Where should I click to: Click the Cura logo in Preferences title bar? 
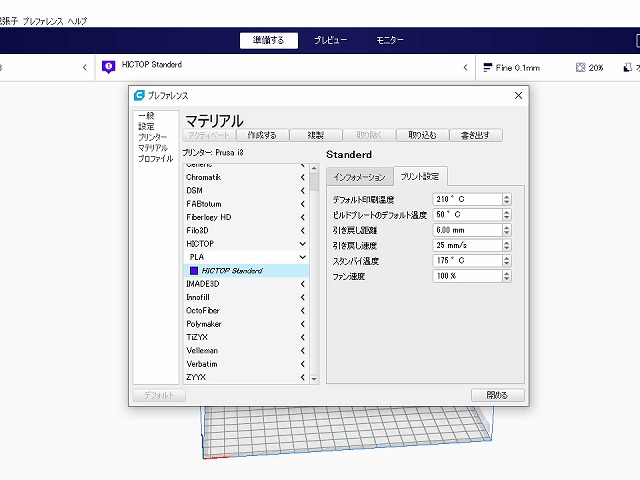tap(139, 96)
